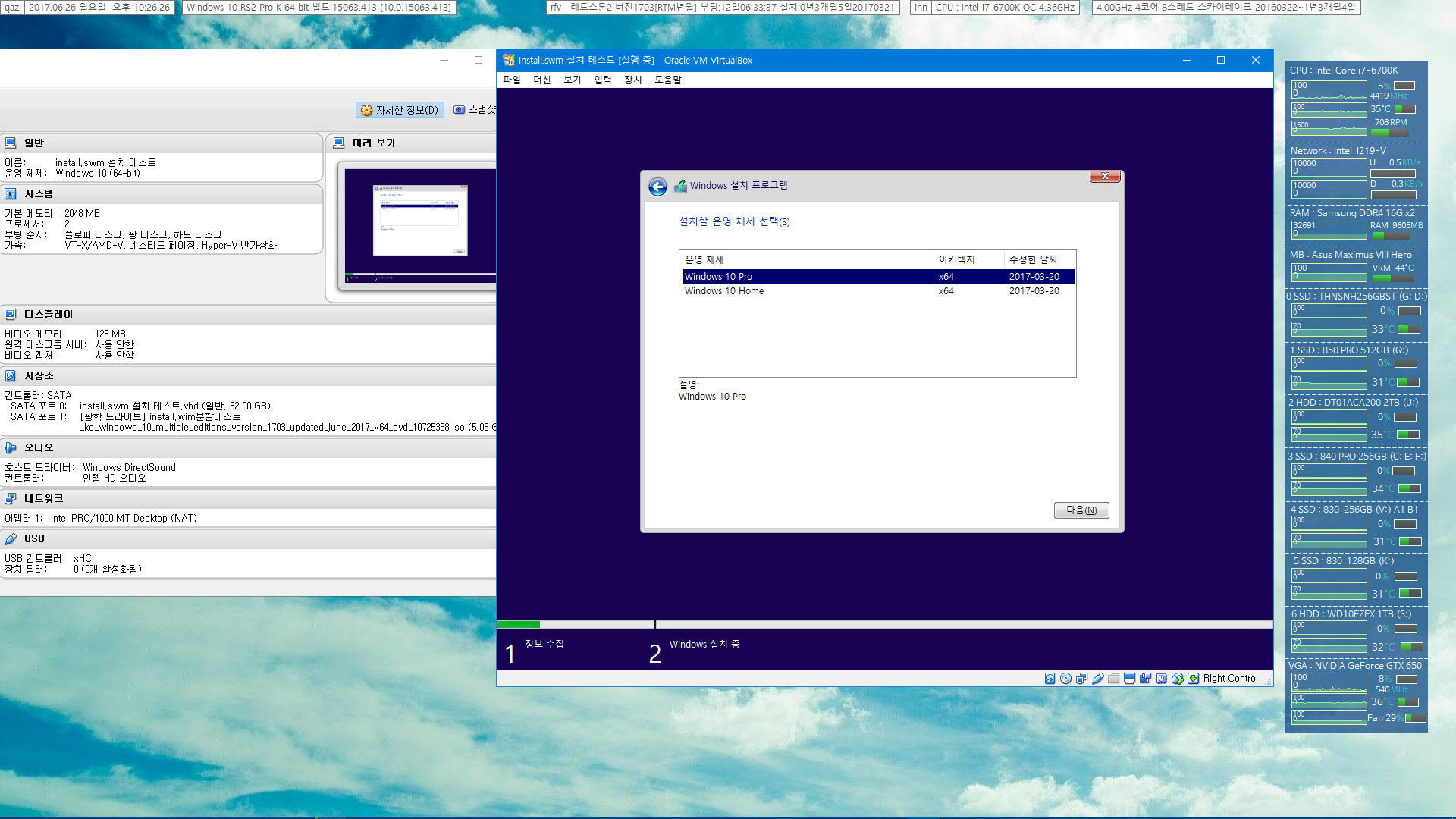The height and width of the screenshot is (819, 1456).
Task: Click the 자세한 정보(D) button
Action: pyautogui.click(x=400, y=110)
